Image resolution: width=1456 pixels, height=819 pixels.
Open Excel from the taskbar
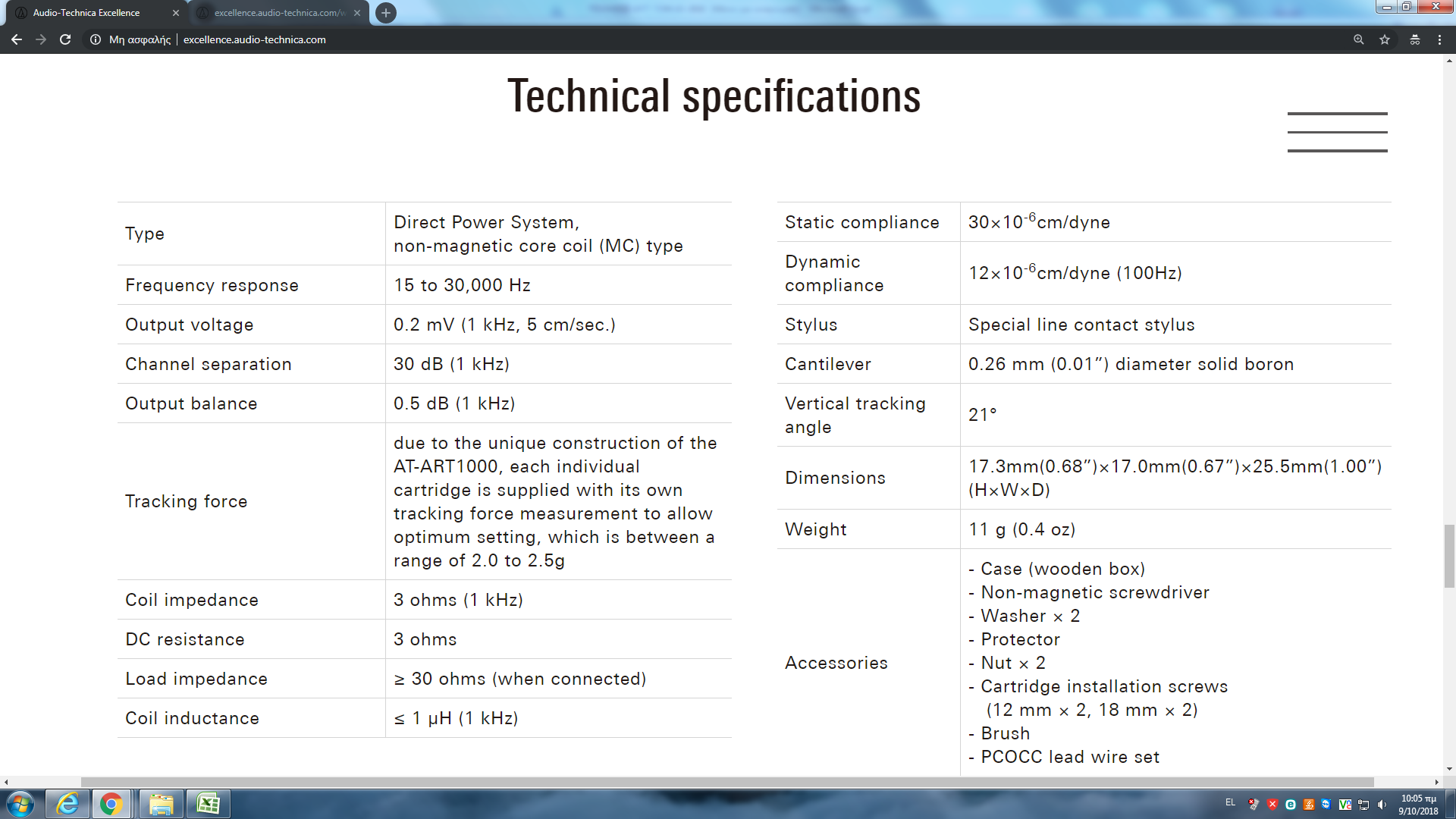(208, 804)
